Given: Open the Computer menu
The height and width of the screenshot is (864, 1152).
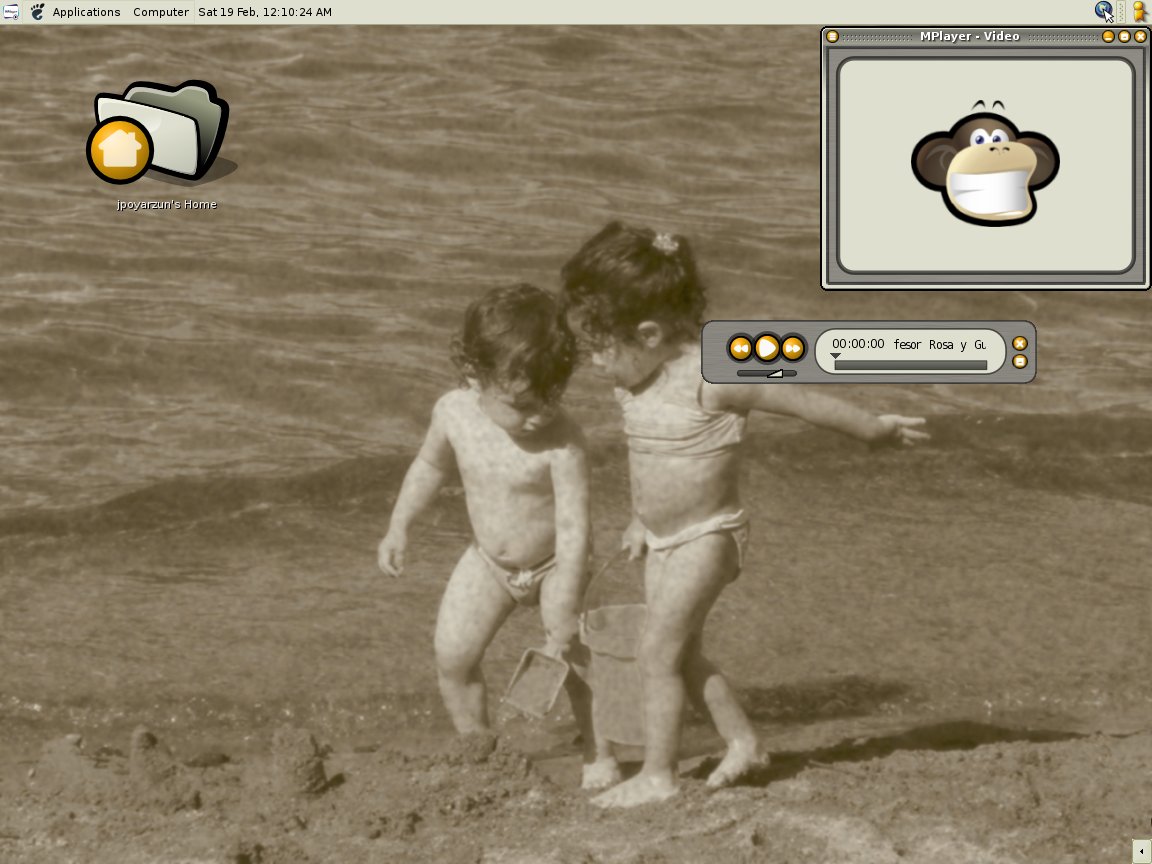Looking at the screenshot, I should [x=160, y=12].
